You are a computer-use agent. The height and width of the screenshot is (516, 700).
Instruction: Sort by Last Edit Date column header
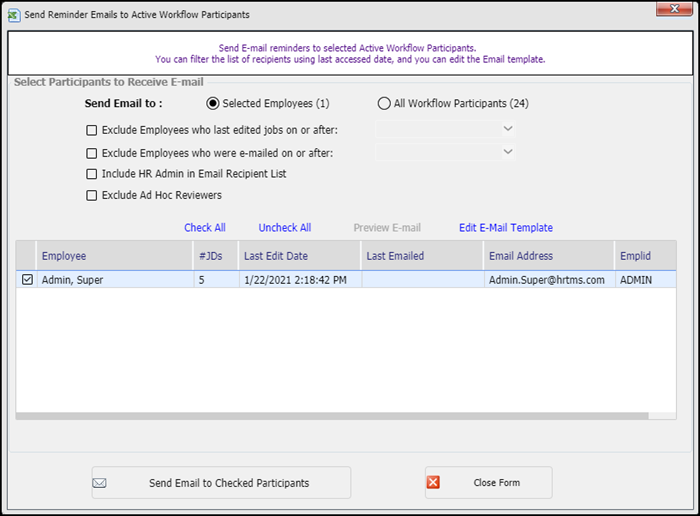(x=275, y=256)
